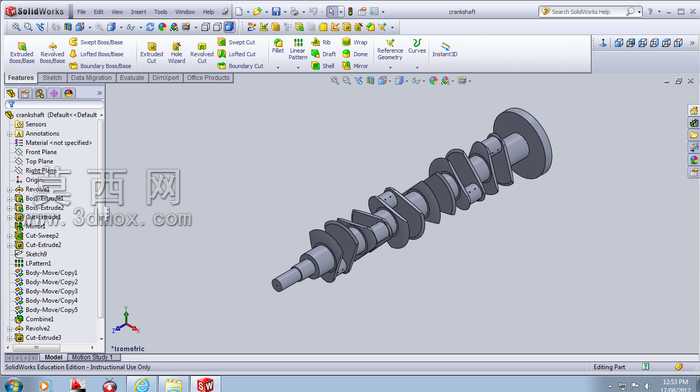Open the DisplayManager panel tab
700x392 pixels.
pos(68,93)
